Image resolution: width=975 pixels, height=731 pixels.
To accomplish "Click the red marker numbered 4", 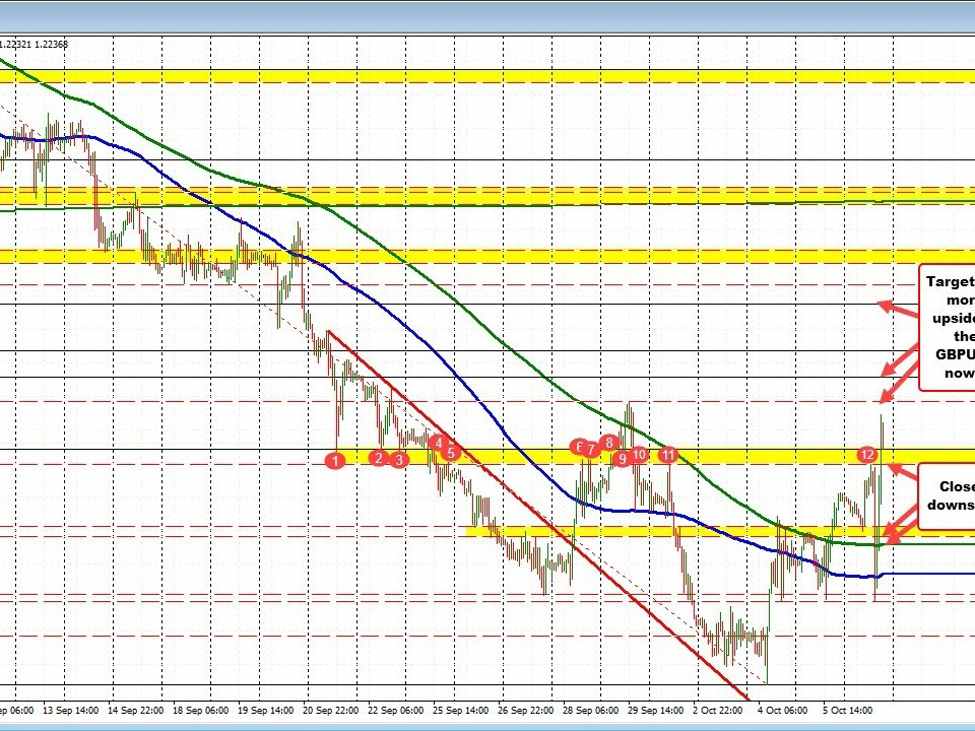I will (437, 441).
